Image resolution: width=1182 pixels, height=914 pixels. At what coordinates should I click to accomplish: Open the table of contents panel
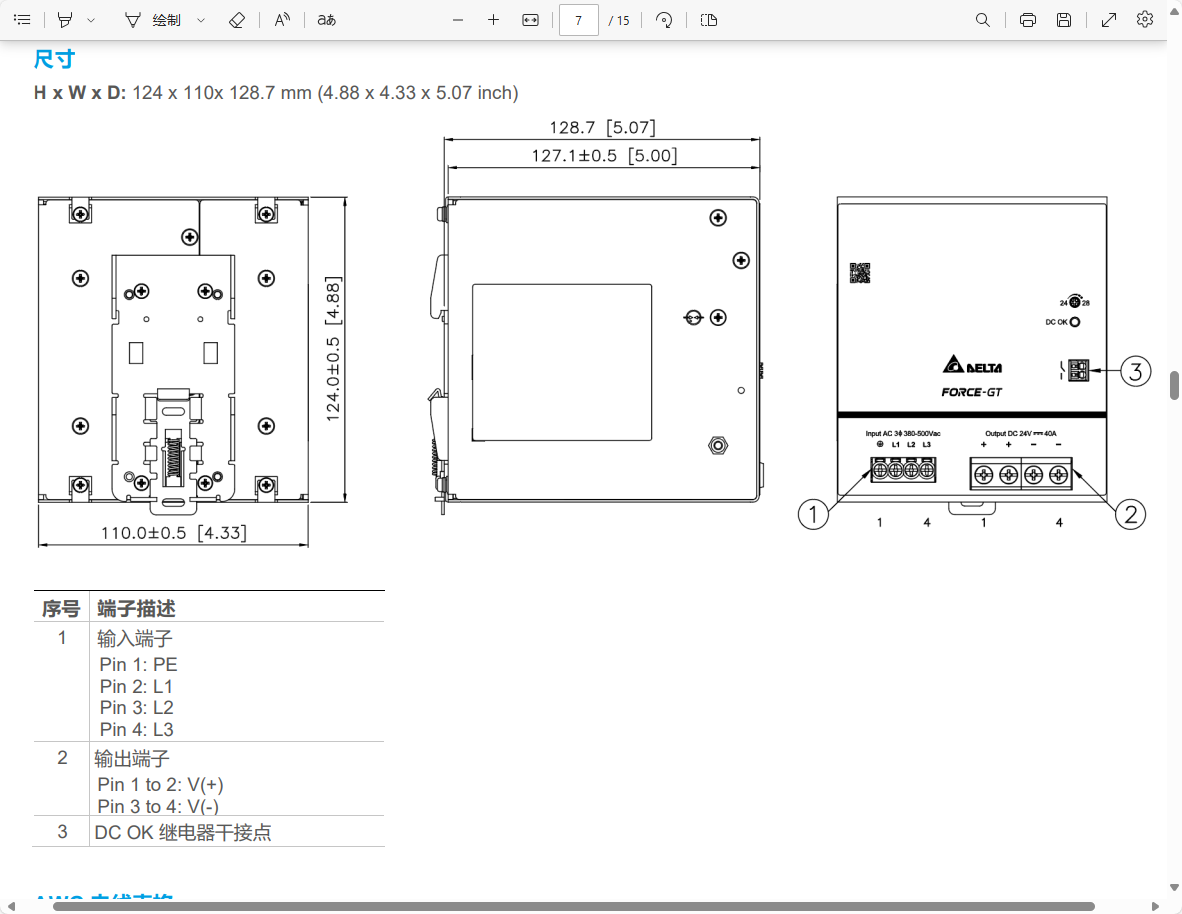(22, 20)
